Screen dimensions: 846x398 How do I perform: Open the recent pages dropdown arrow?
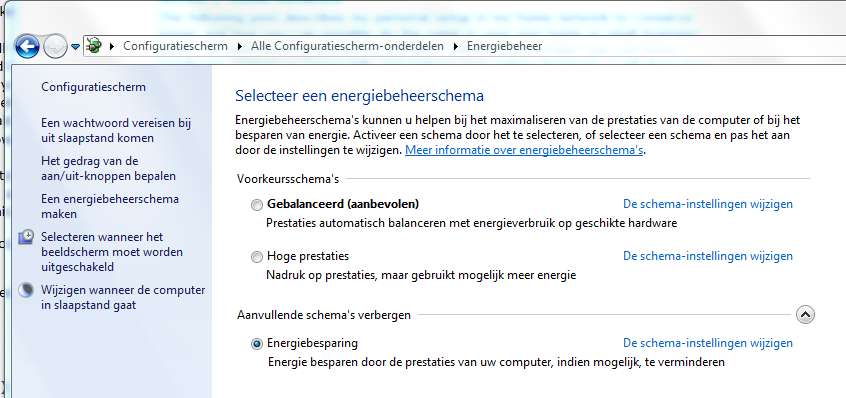coord(76,47)
